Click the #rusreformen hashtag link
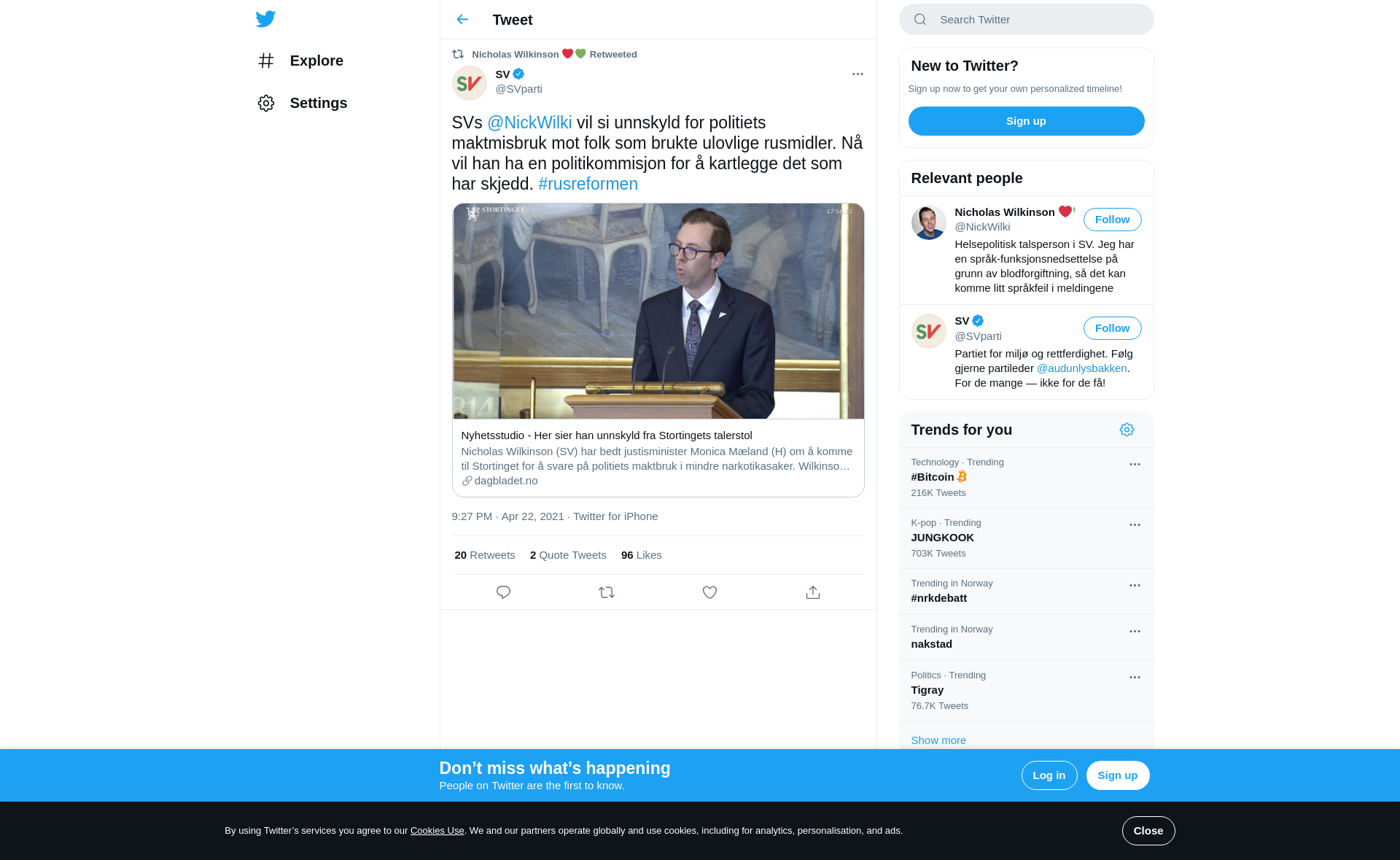 point(588,184)
